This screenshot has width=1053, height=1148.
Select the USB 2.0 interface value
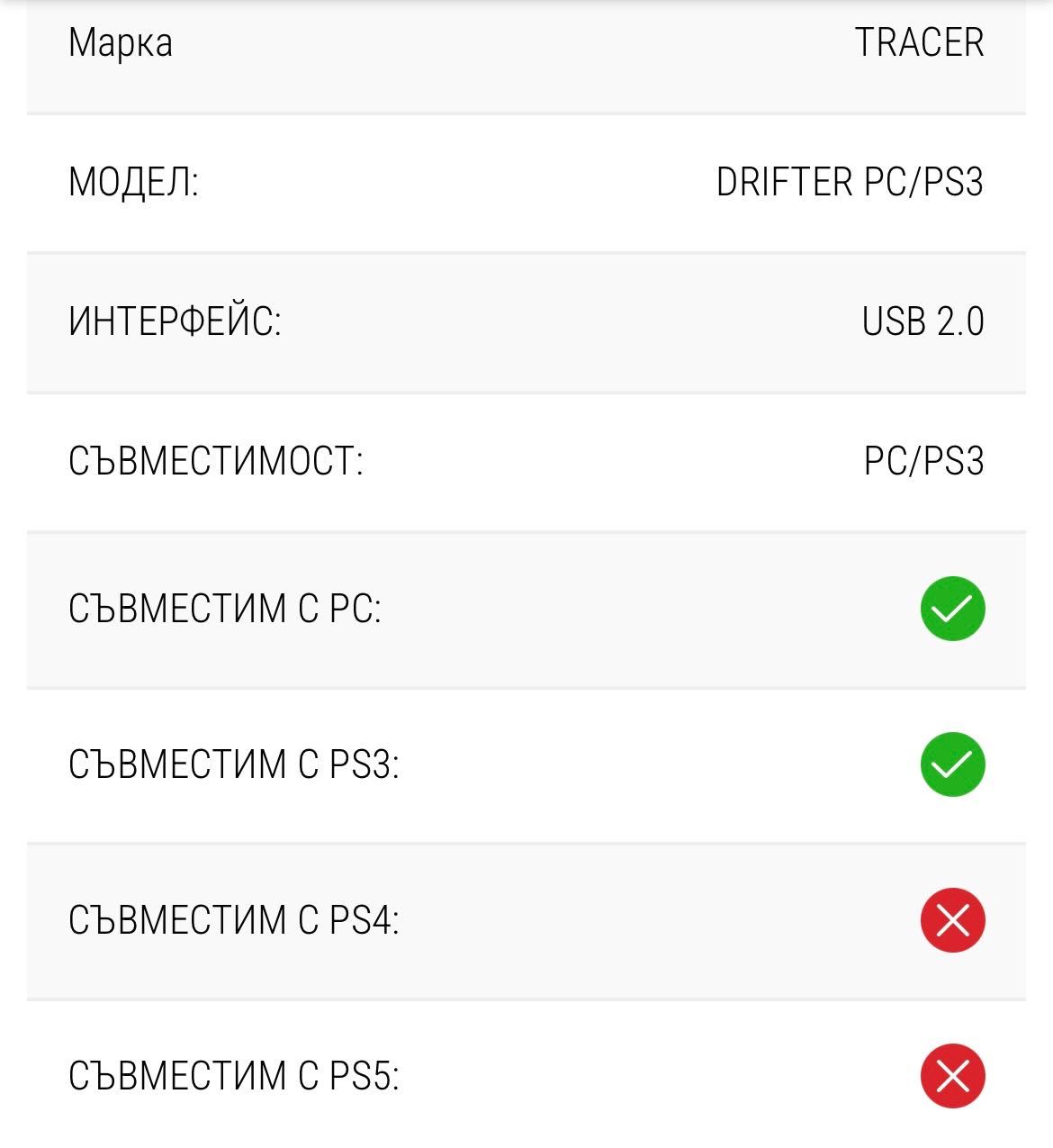922,321
